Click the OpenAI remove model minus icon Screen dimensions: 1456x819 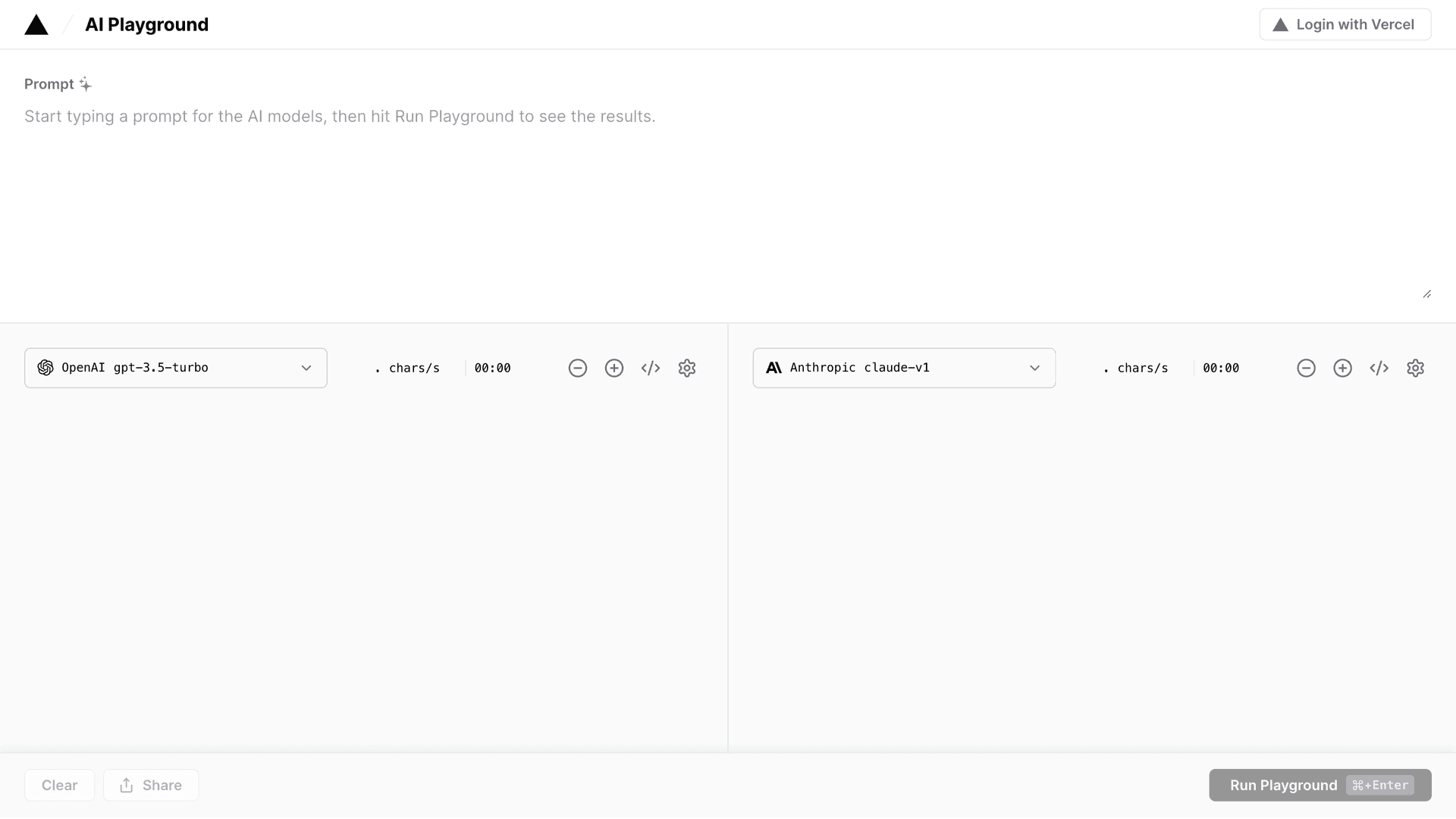click(577, 368)
